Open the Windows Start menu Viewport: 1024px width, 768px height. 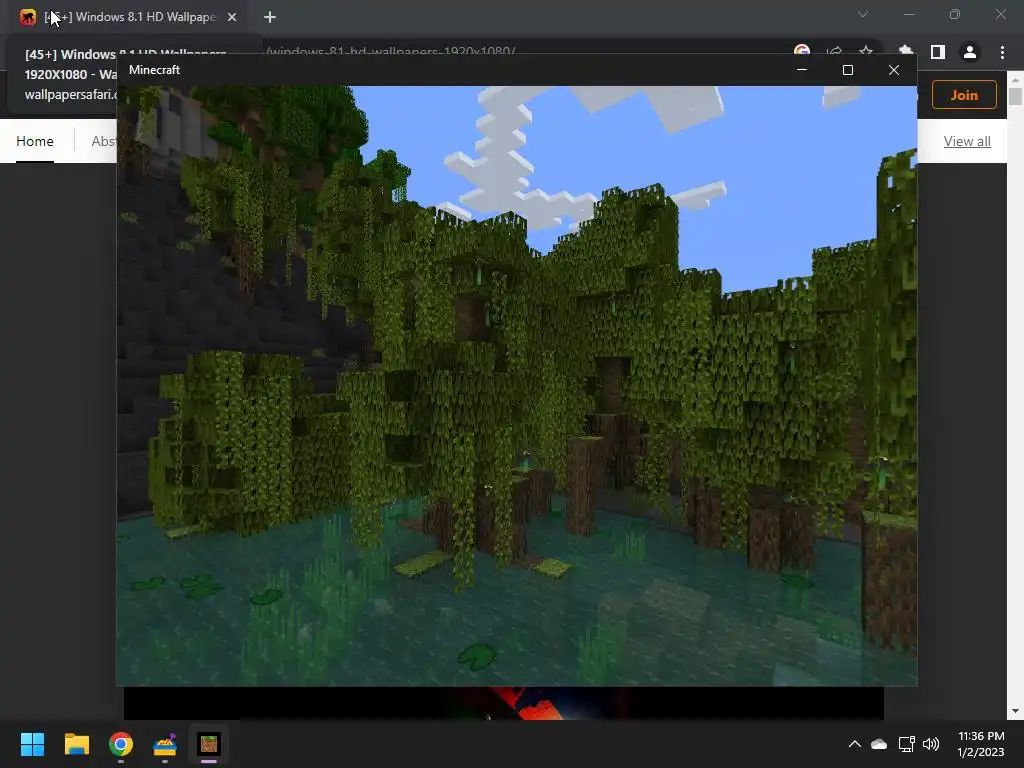(x=32, y=744)
